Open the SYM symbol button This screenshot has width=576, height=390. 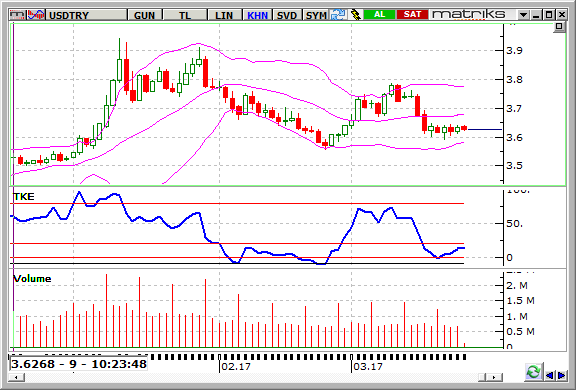pyautogui.click(x=316, y=15)
